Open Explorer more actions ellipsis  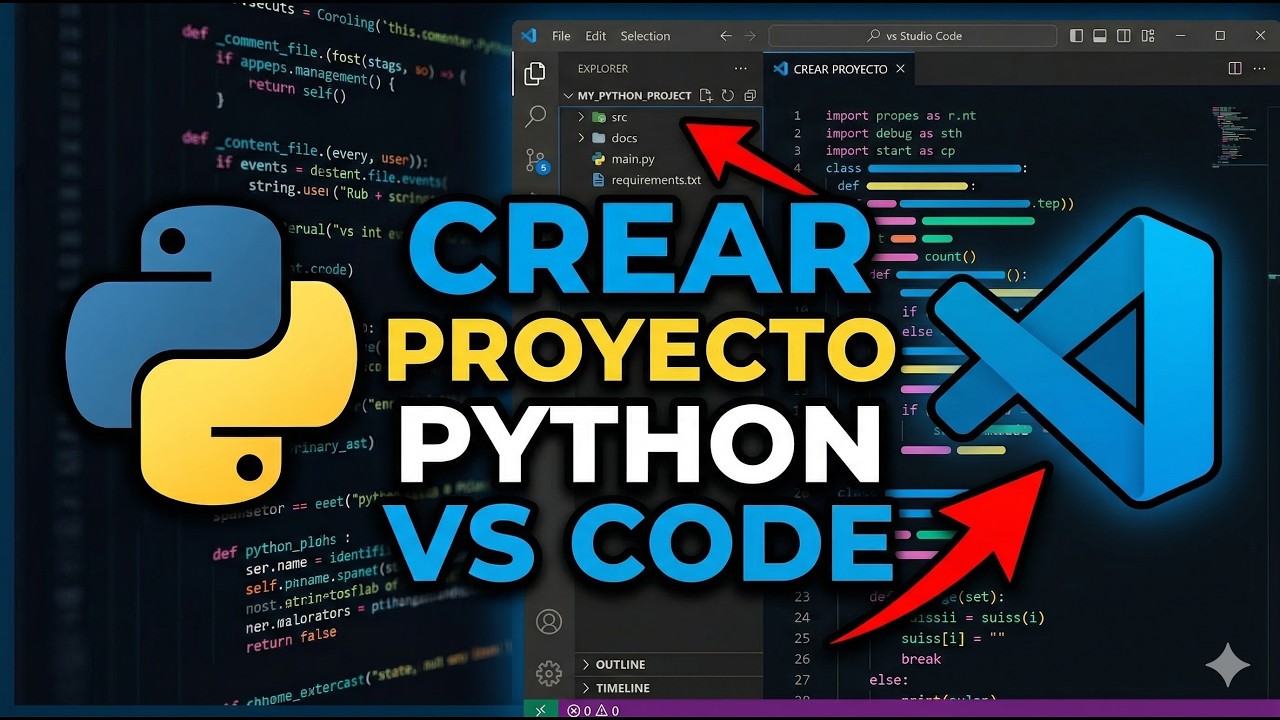pos(741,69)
